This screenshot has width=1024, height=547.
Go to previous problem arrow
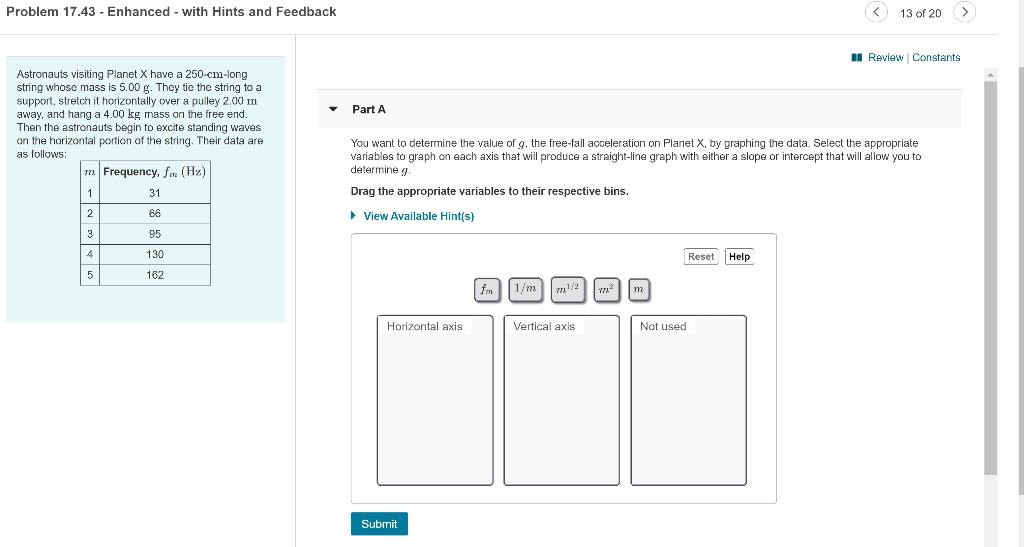point(876,12)
